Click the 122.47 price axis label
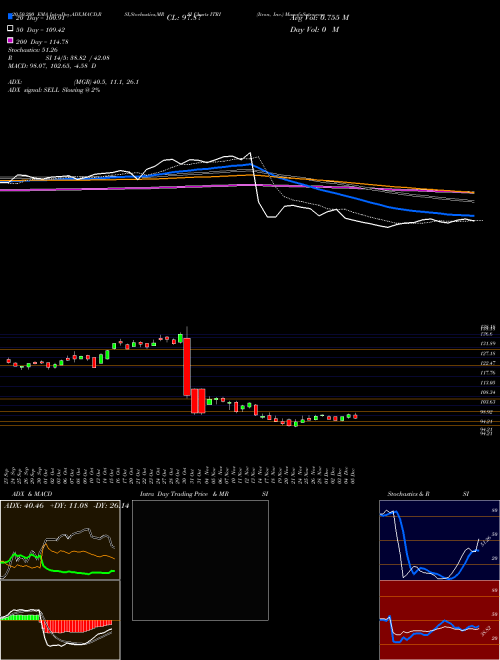500x660 pixels. [488, 363]
